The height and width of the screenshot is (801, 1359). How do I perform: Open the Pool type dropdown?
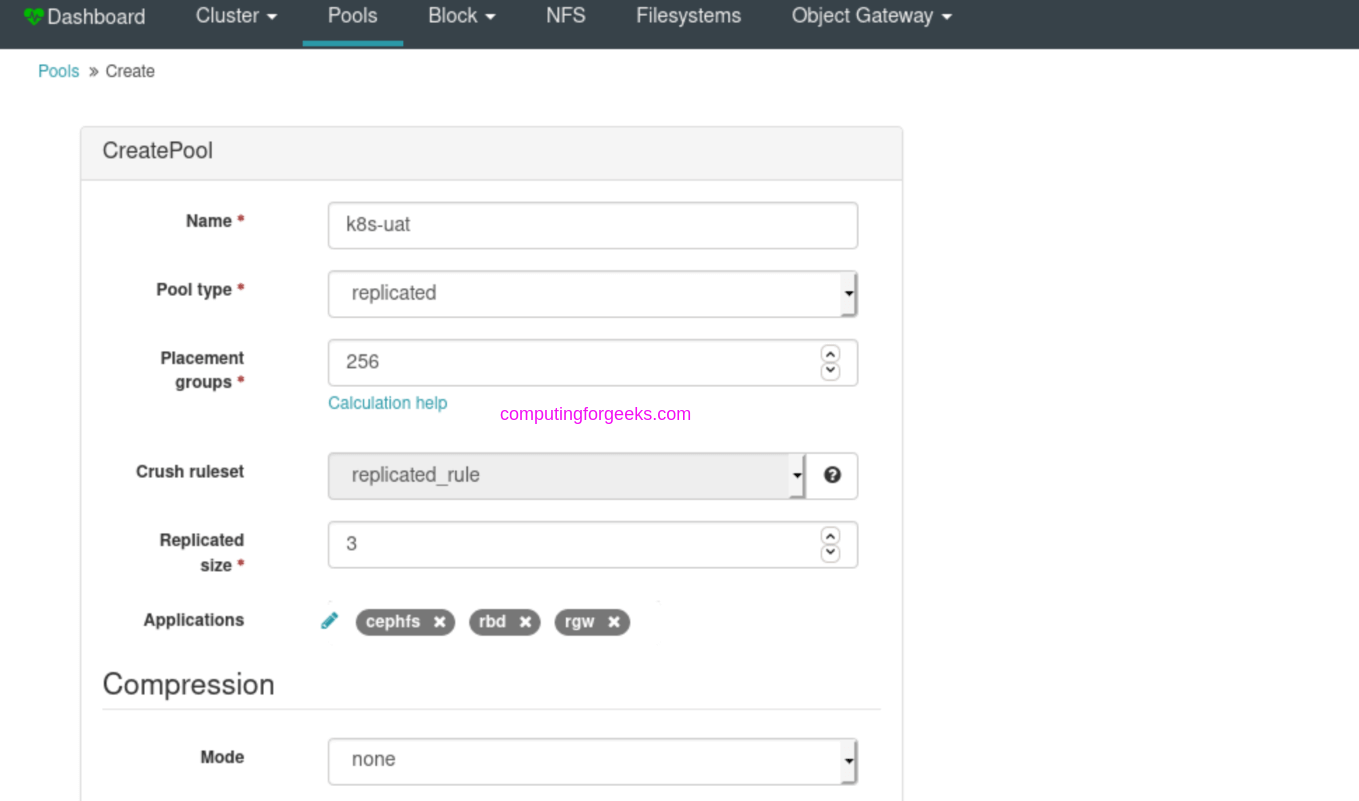click(847, 293)
